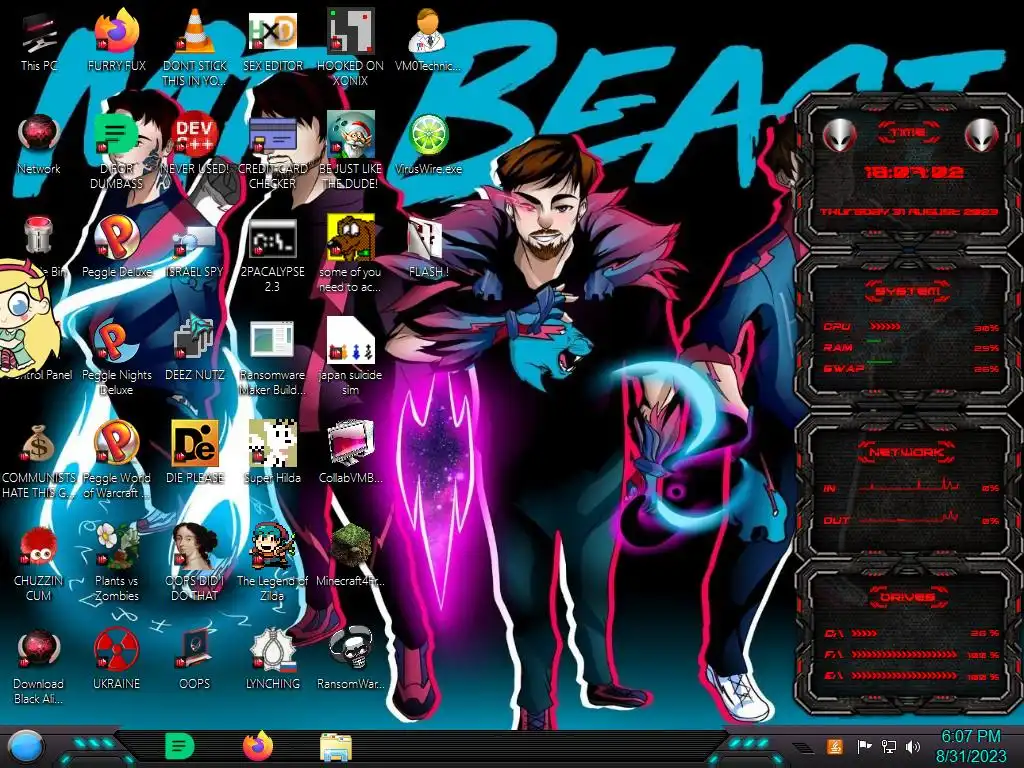Click the left alien head in the TIME widget
The width and height of the screenshot is (1024, 768).
[839, 136]
